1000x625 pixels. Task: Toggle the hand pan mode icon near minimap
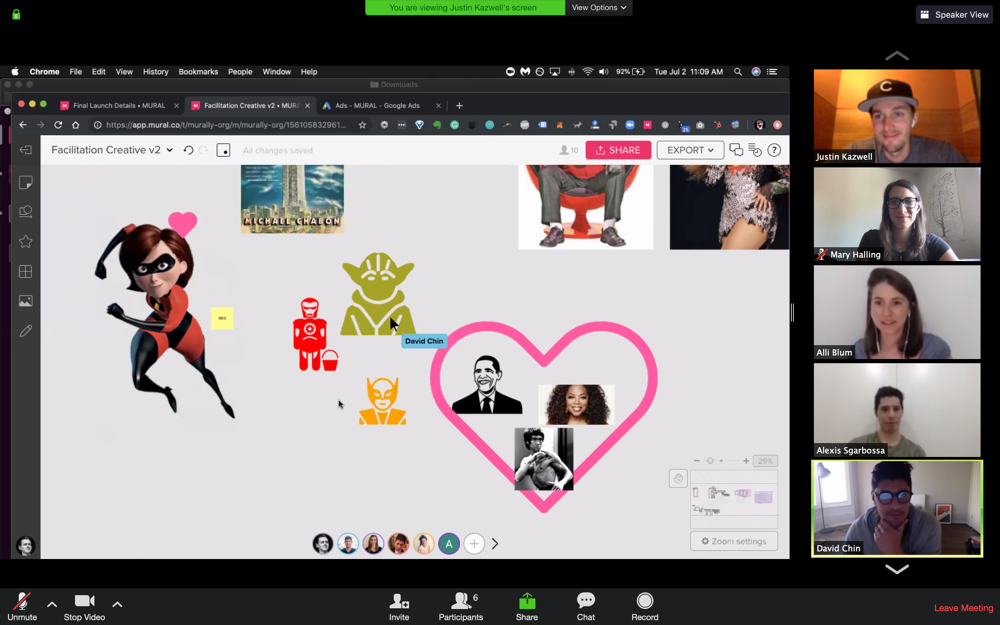point(678,478)
